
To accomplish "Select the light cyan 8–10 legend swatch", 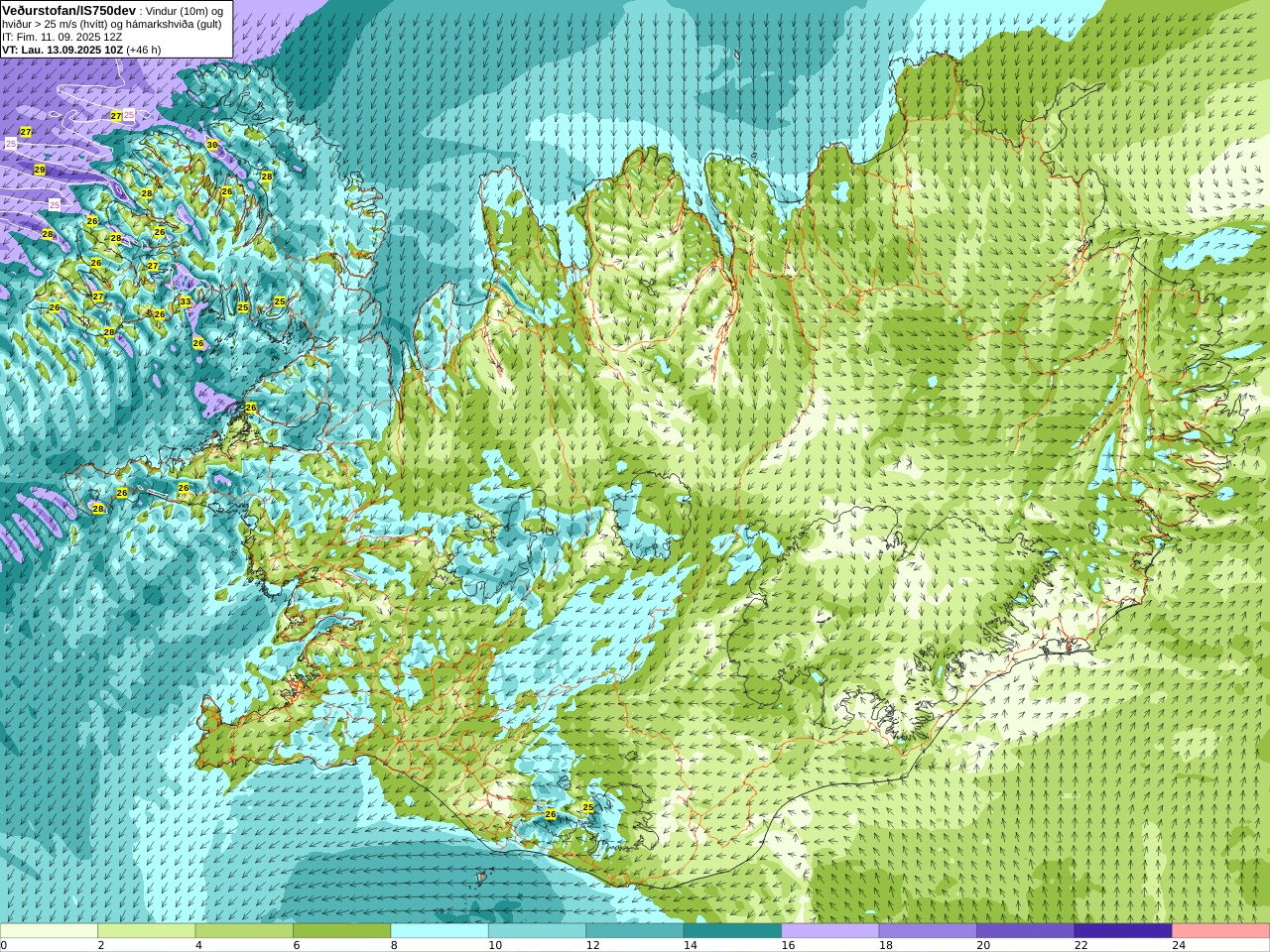I will pyautogui.click(x=440, y=931).
